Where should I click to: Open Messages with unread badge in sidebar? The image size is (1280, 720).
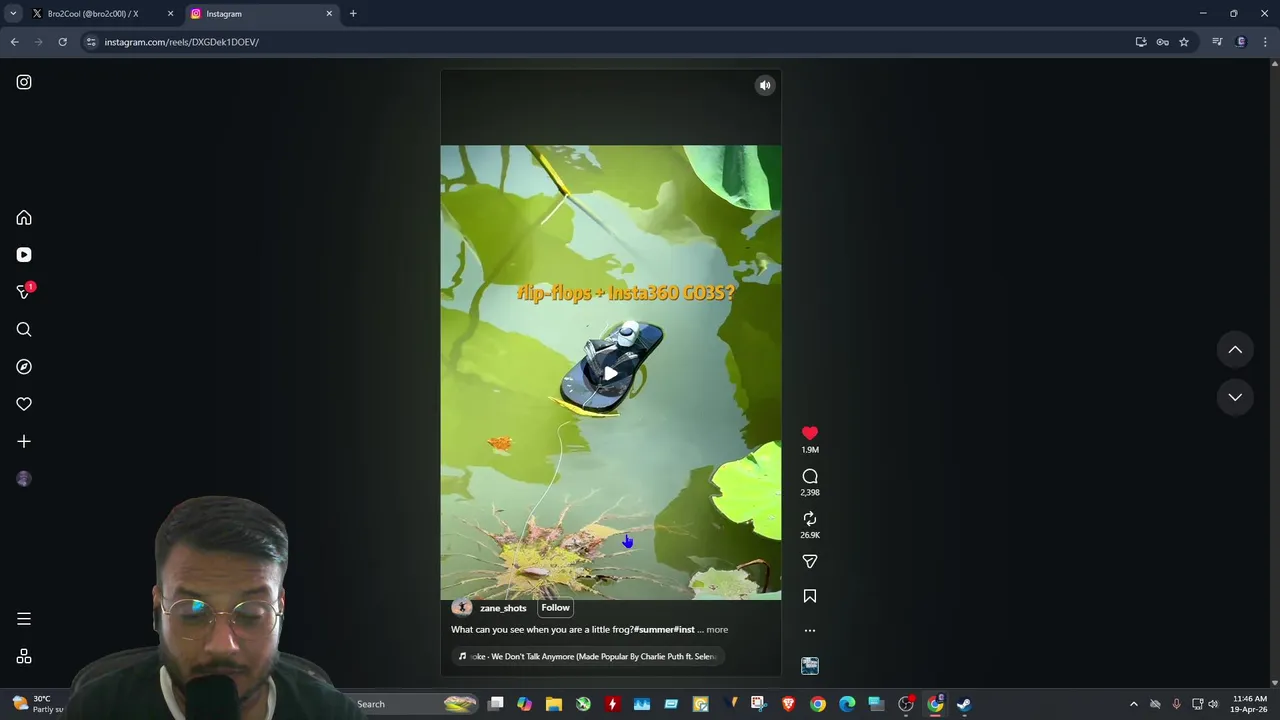point(24,292)
